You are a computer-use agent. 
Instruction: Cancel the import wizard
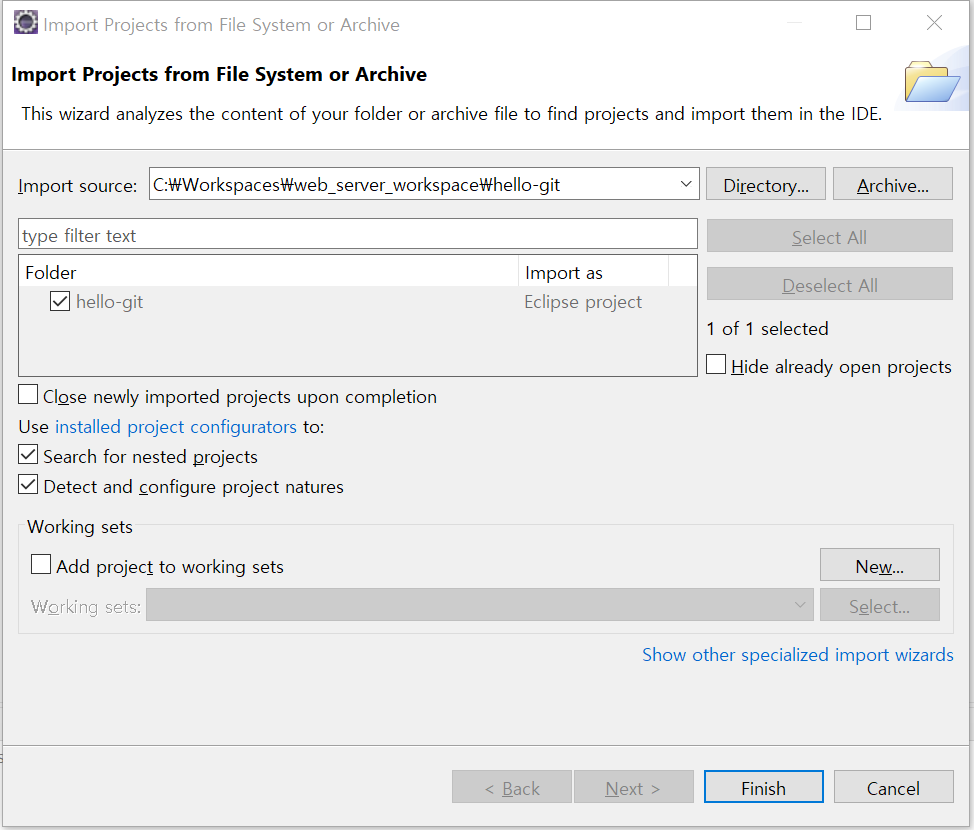(x=893, y=787)
